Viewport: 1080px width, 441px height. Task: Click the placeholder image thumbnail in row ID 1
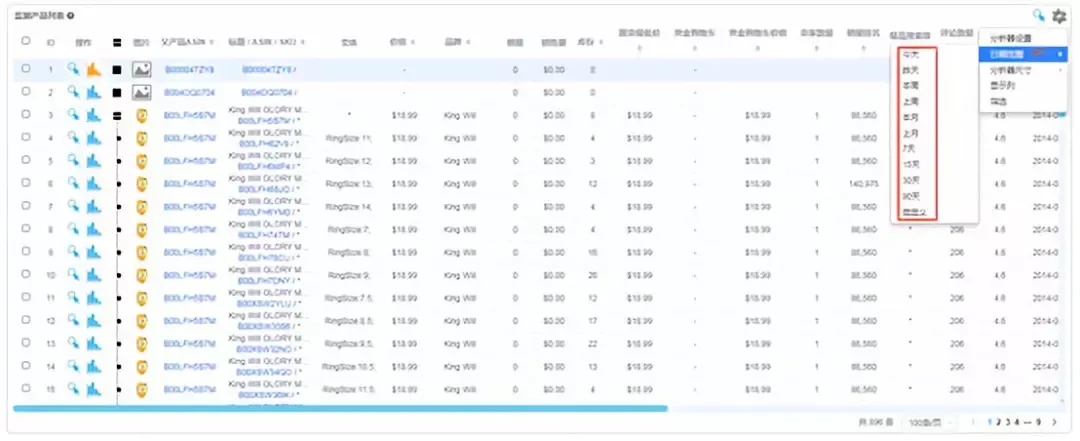tap(141, 69)
